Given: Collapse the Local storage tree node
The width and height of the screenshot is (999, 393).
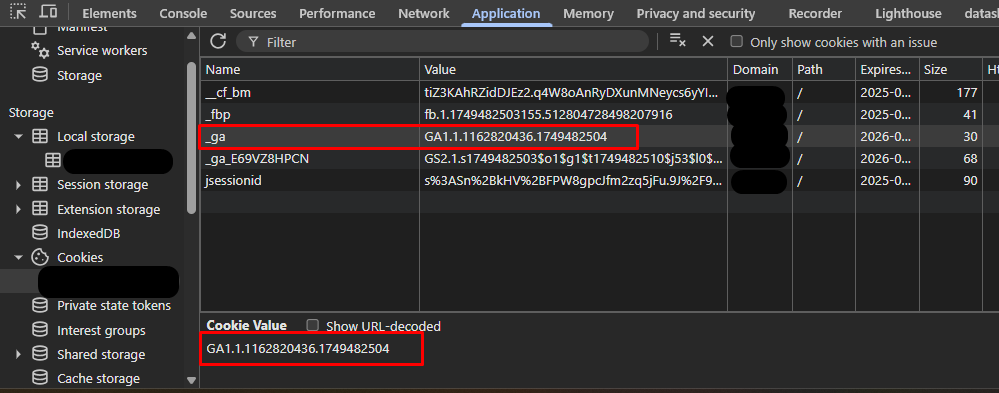Looking at the screenshot, I should tap(18, 136).
